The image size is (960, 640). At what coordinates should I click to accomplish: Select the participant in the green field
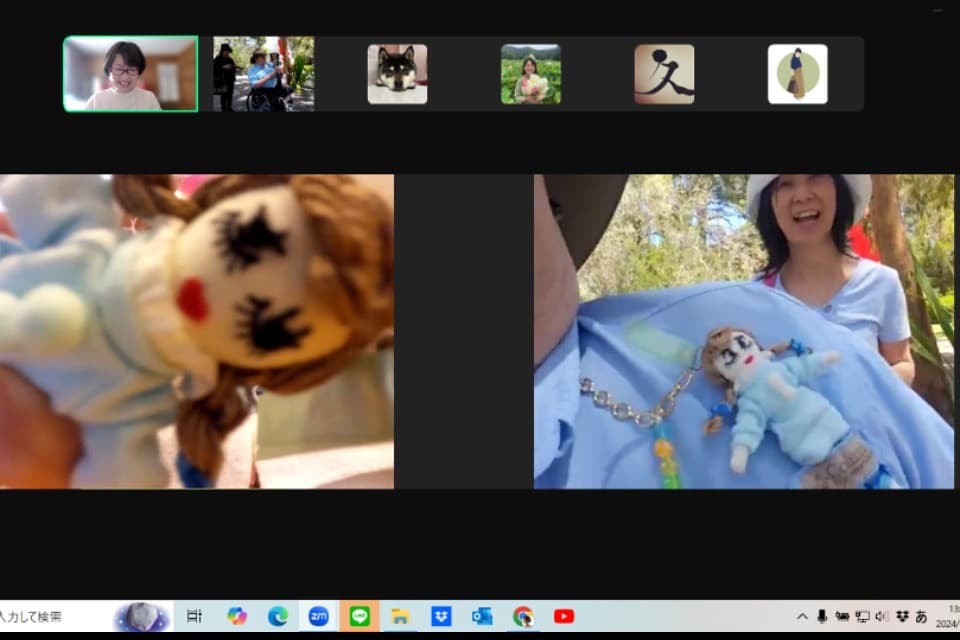click(531, 74)
